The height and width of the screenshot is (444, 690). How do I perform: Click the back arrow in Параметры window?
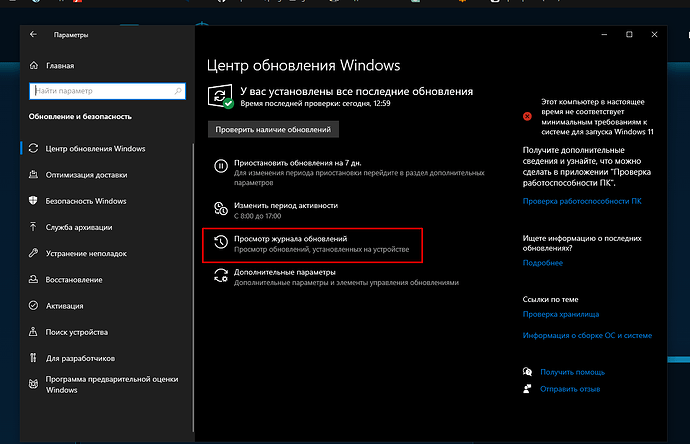pyautogui.click(x=34, y=35)
